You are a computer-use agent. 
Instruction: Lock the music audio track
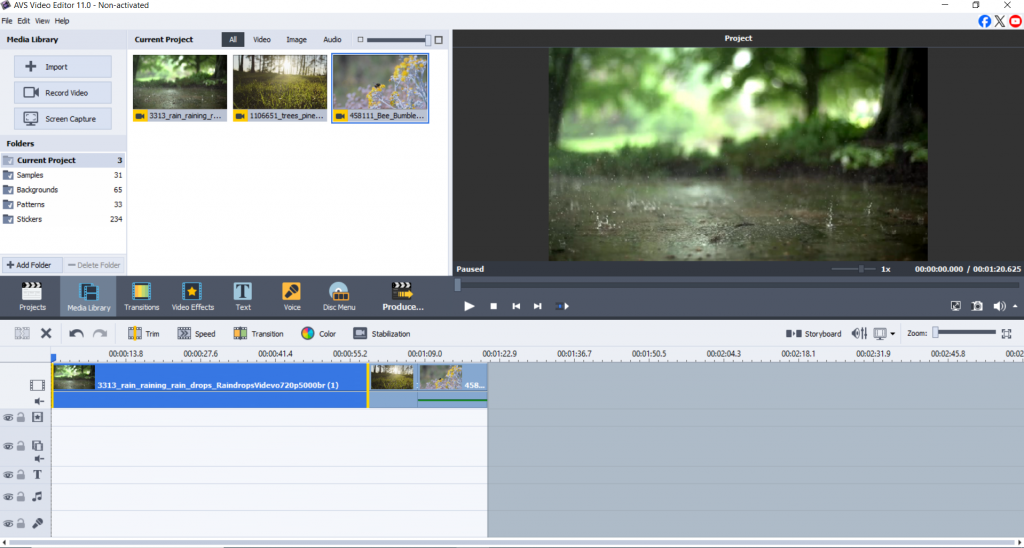[x=21, y=496]
